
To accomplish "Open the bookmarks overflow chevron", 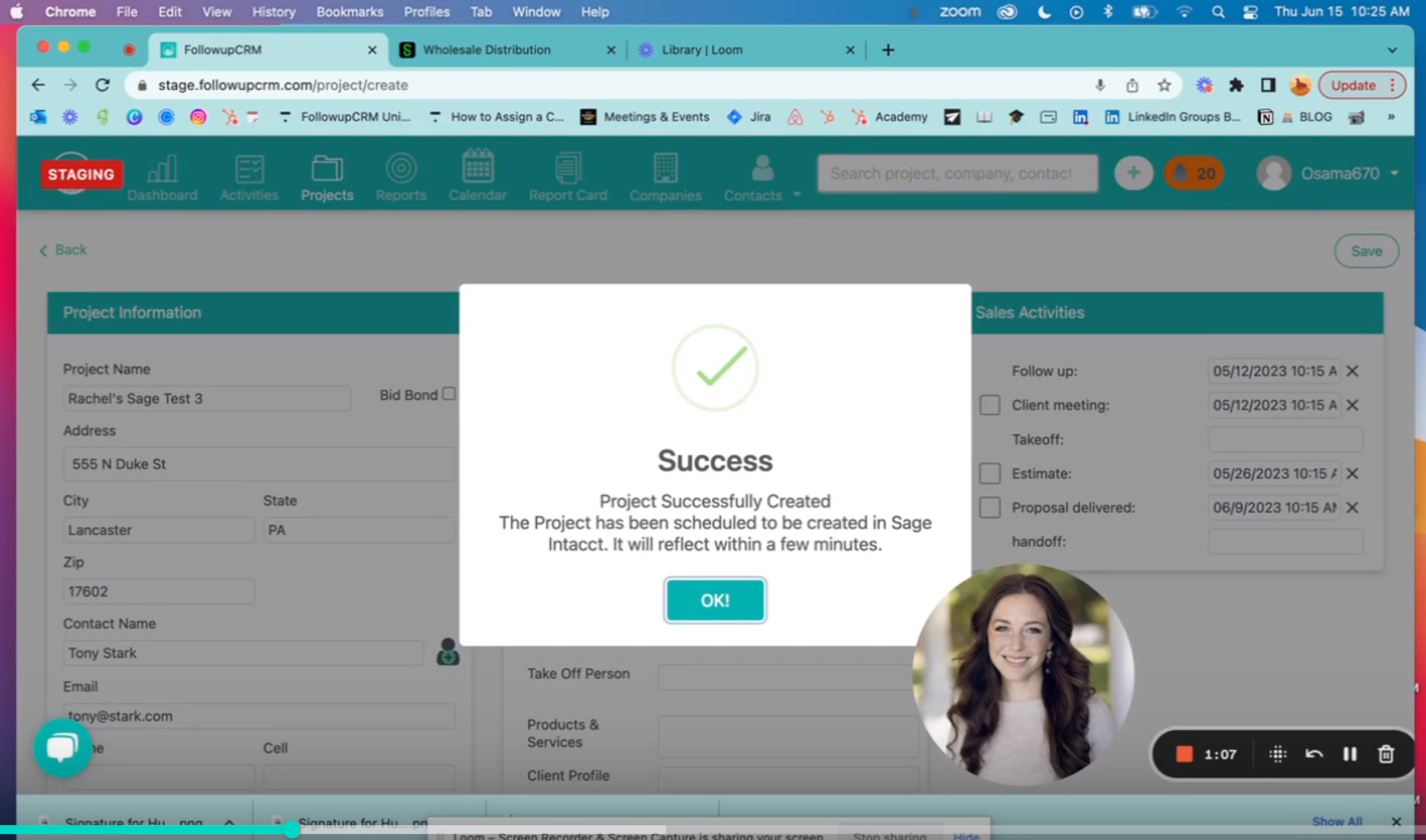I will [x=1391, y=117].
